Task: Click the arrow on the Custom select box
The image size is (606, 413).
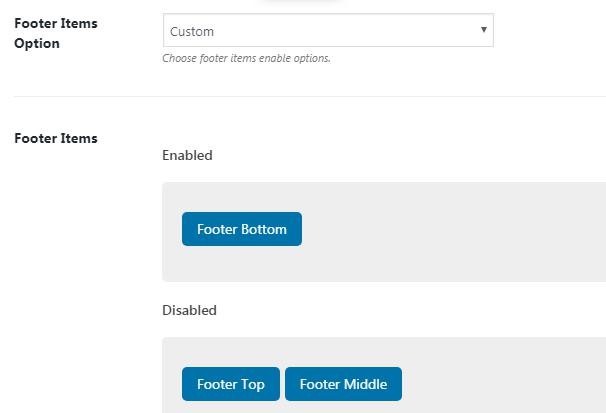Action: coord(484,31)
